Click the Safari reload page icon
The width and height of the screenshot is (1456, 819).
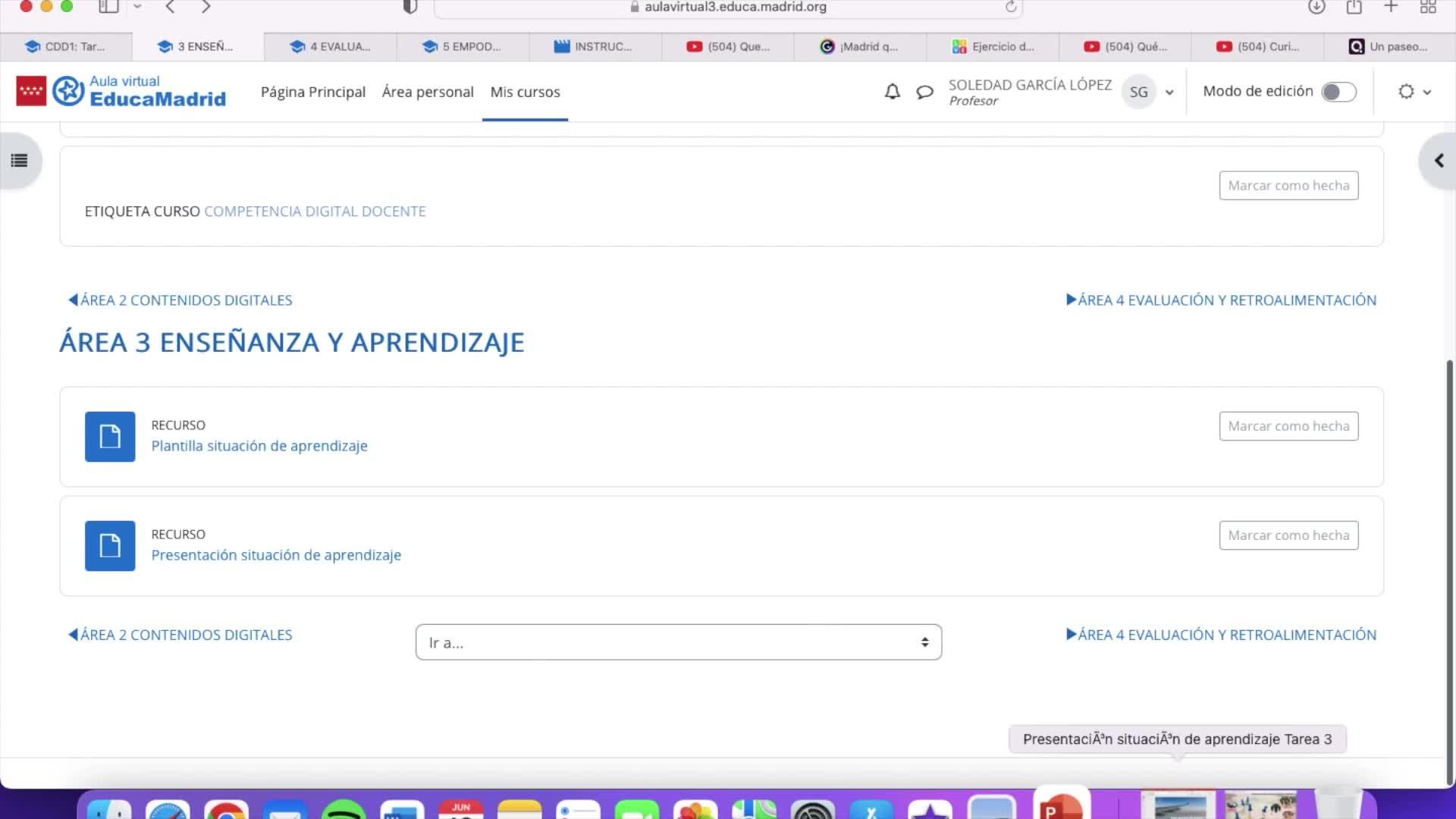1011,7
